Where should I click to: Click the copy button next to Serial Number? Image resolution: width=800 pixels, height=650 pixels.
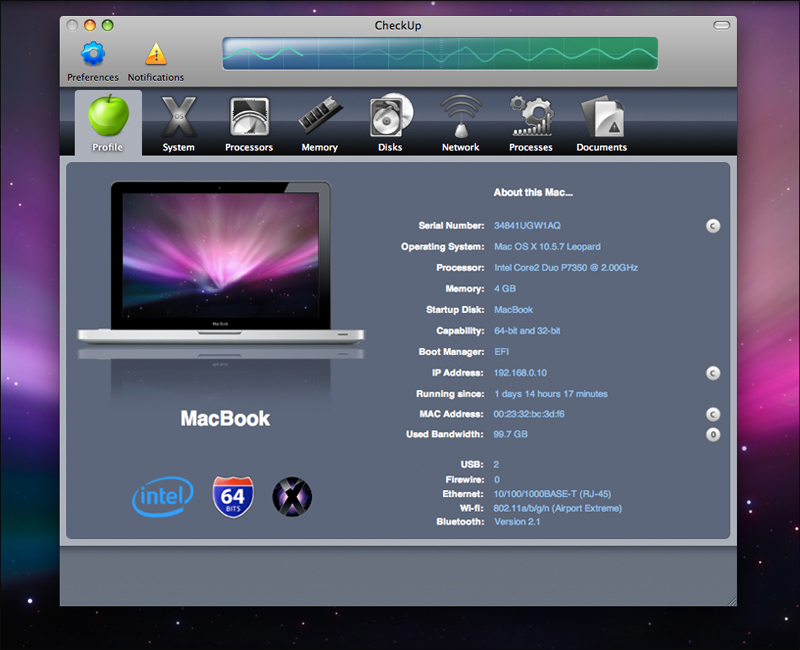tap(713, 226)
